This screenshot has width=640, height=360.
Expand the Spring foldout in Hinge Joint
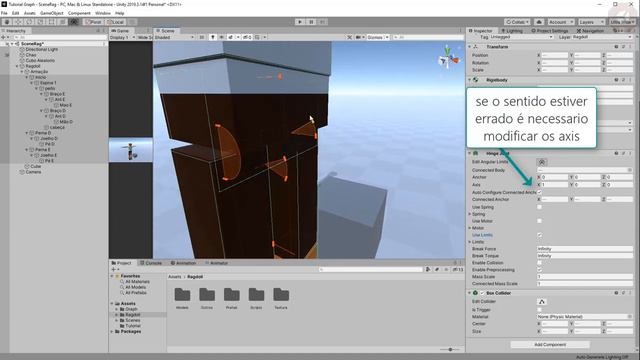pos(470,214)
